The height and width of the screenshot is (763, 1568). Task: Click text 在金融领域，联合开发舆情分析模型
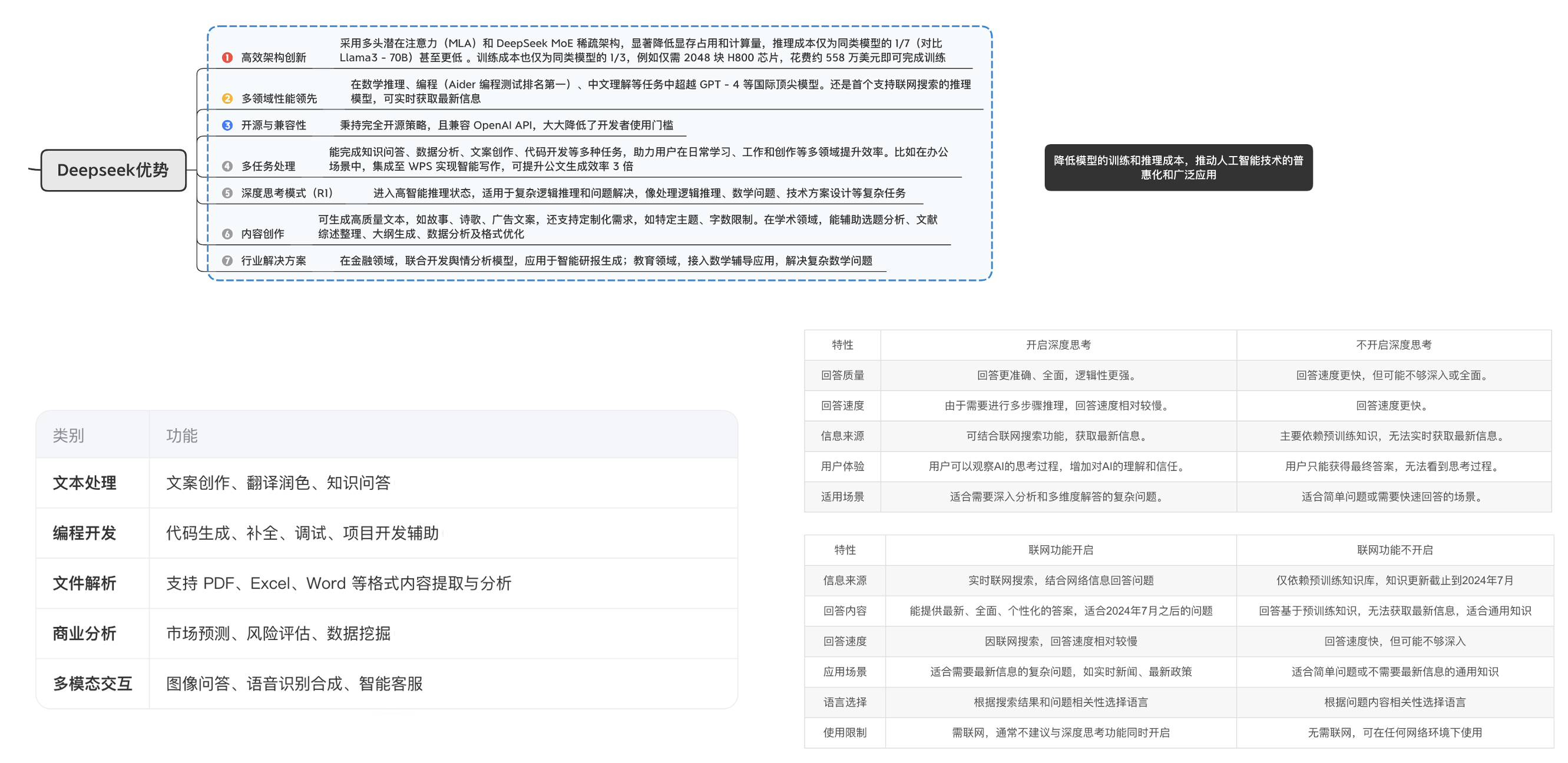point(606,260)
